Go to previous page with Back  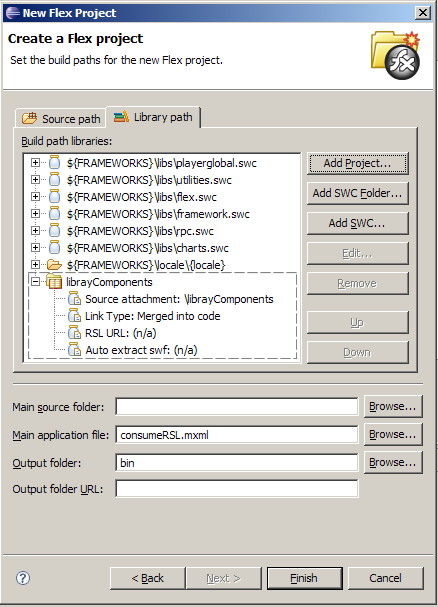[148, 578]
